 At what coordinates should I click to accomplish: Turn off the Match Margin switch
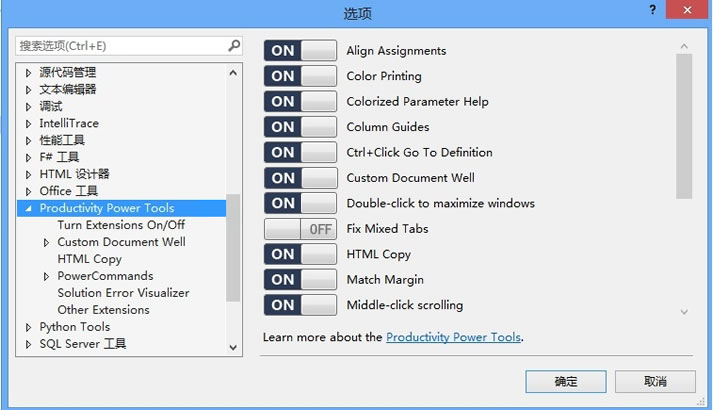(x=300, y=280)
